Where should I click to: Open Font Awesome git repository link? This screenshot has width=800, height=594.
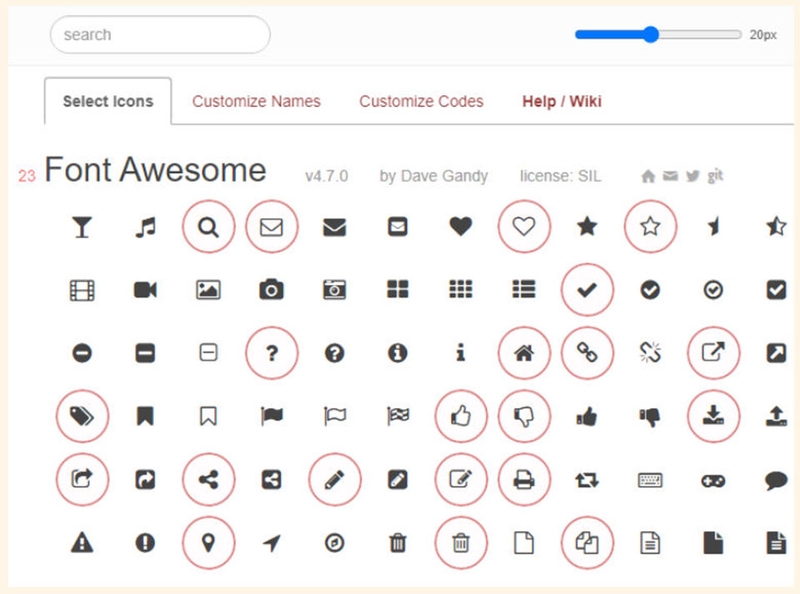pos(715,176)
